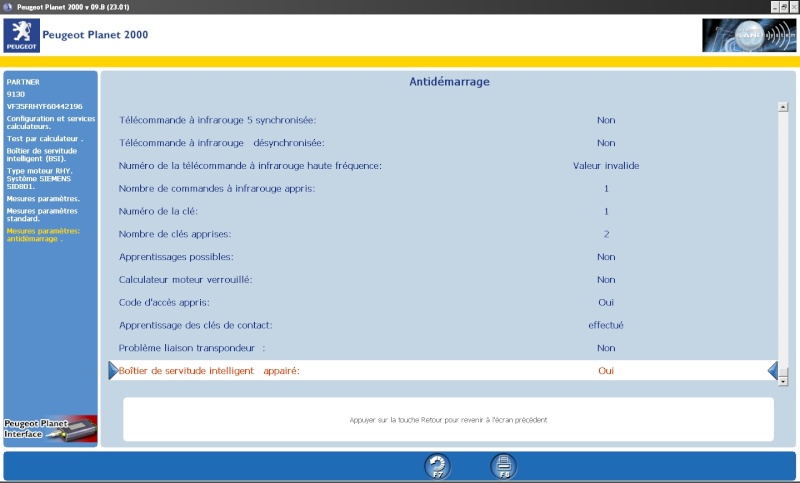This screenshot has width=800, height=483.
Task: Minimize the Peugeot Planet 2000 window
Action: 775,7
